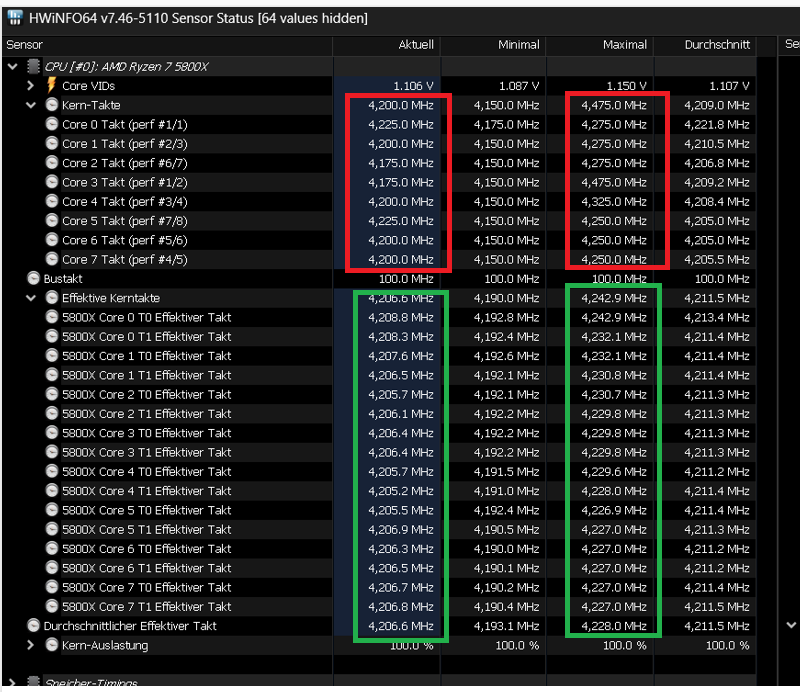Click the Core VIDs current value 1.106 V
The width and height of the screenshot is (800, 692).
(413, 86)
